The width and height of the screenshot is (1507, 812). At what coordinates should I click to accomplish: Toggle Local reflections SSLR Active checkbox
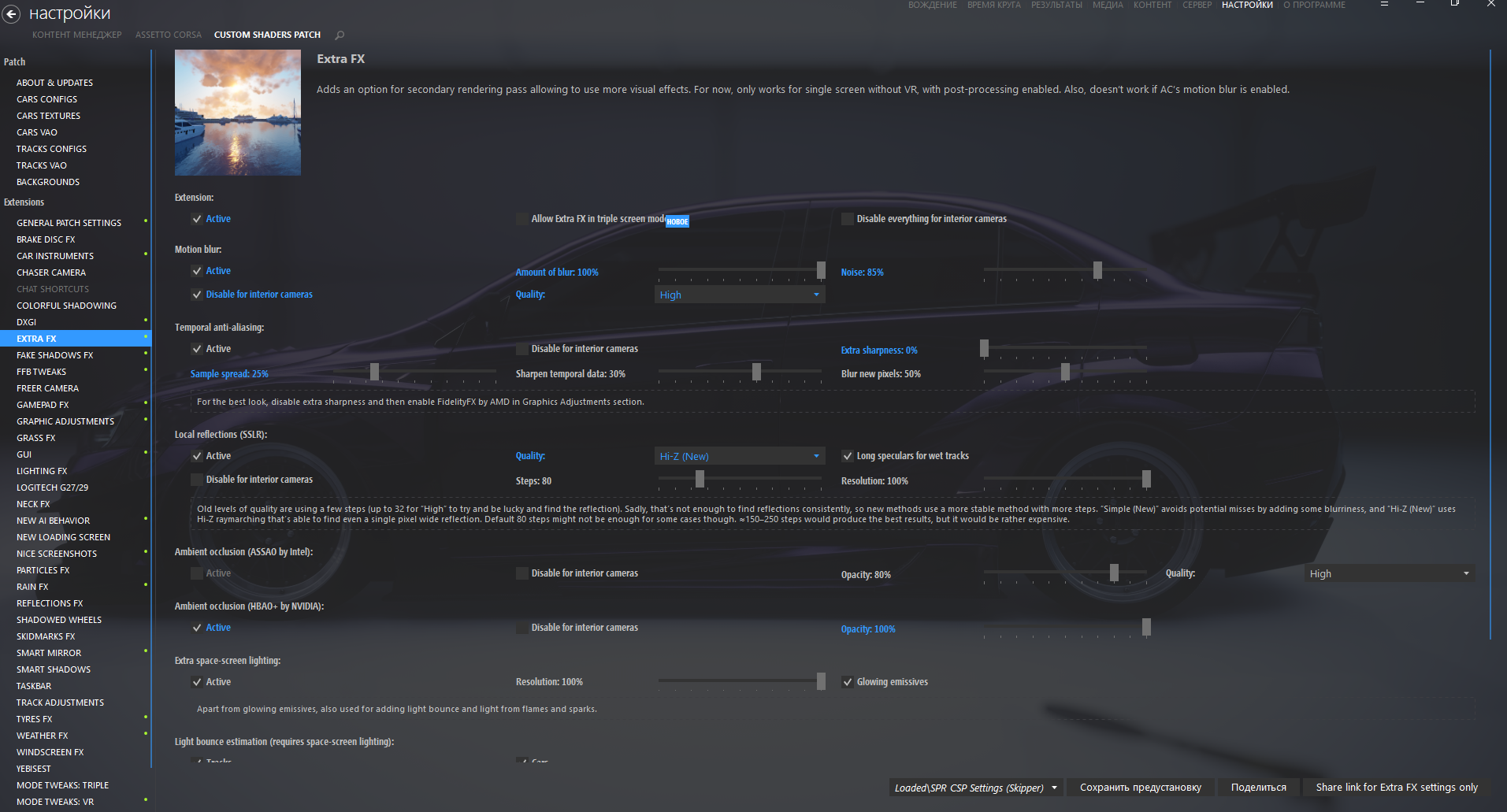[x=197, y=456]
